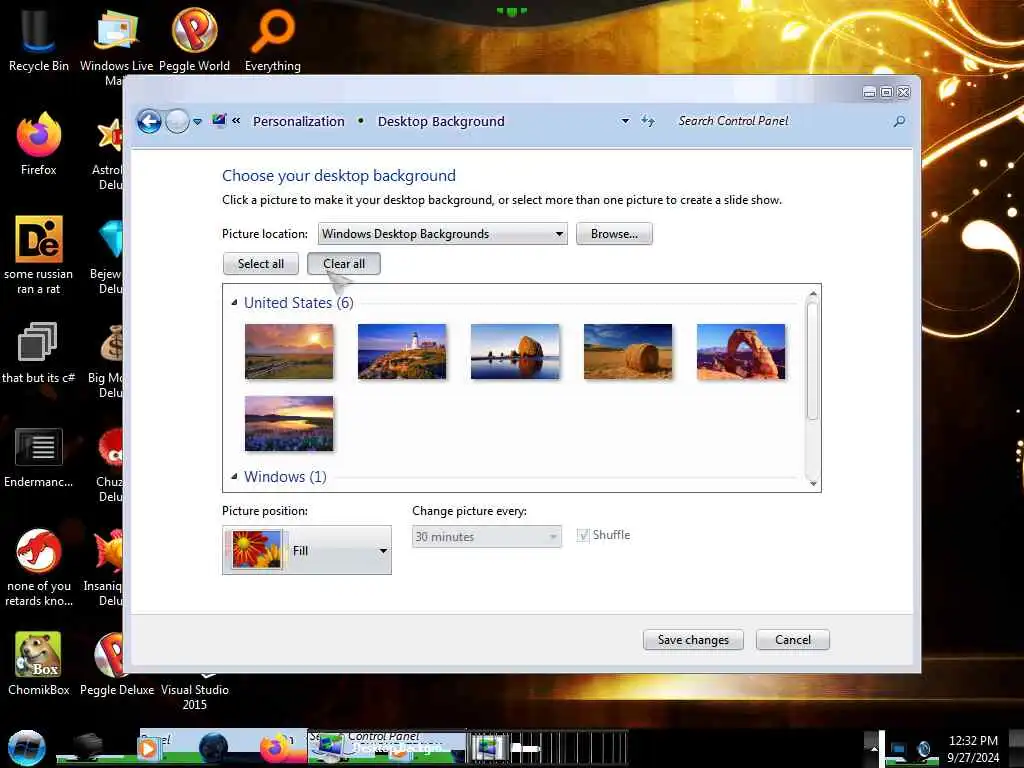Click the Bejeweled Deluxe diamond icon
The width and height of the screenshot is (1024, 768).
point(110,255)
